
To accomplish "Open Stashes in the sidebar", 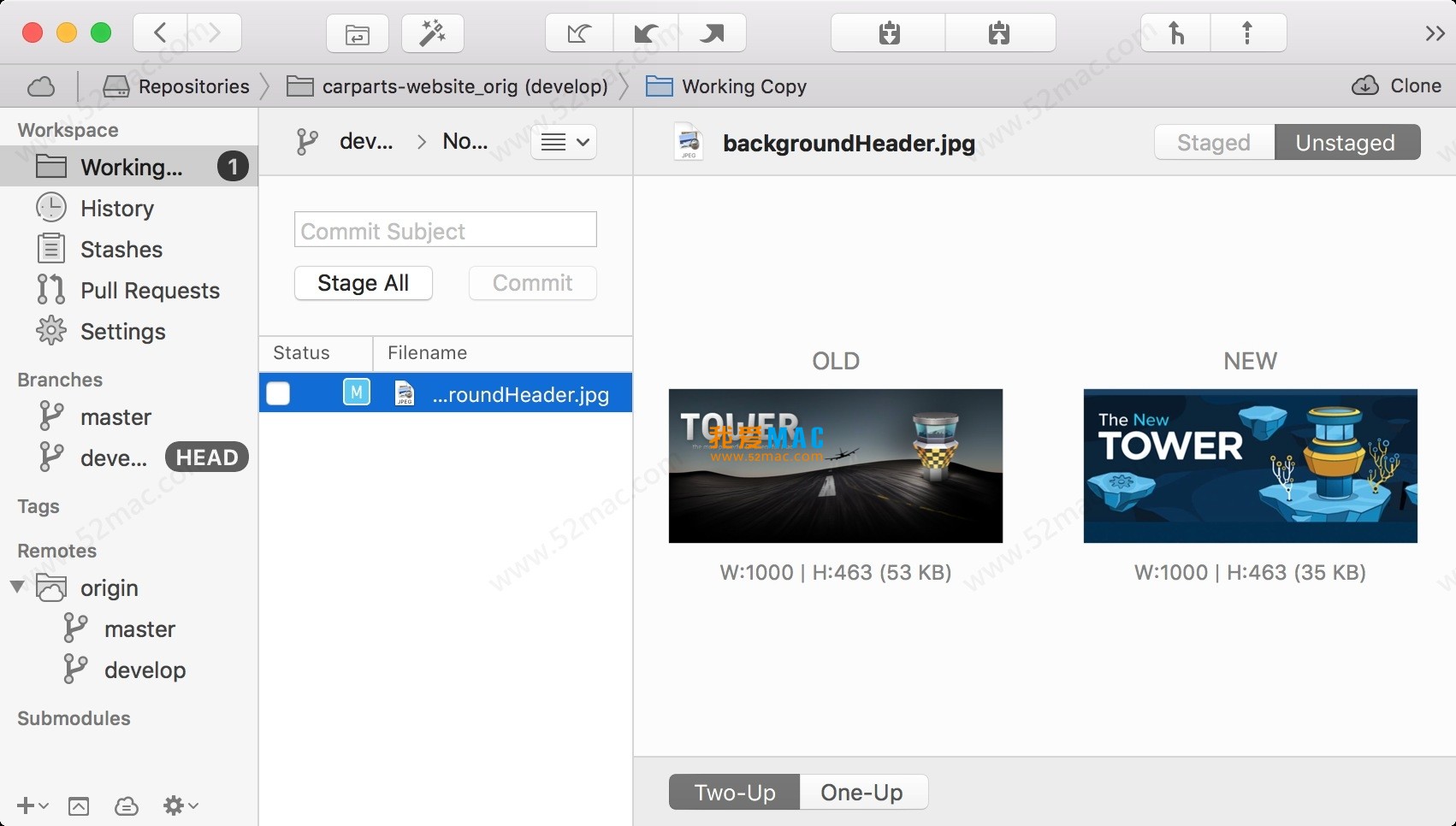I will 129,249.
